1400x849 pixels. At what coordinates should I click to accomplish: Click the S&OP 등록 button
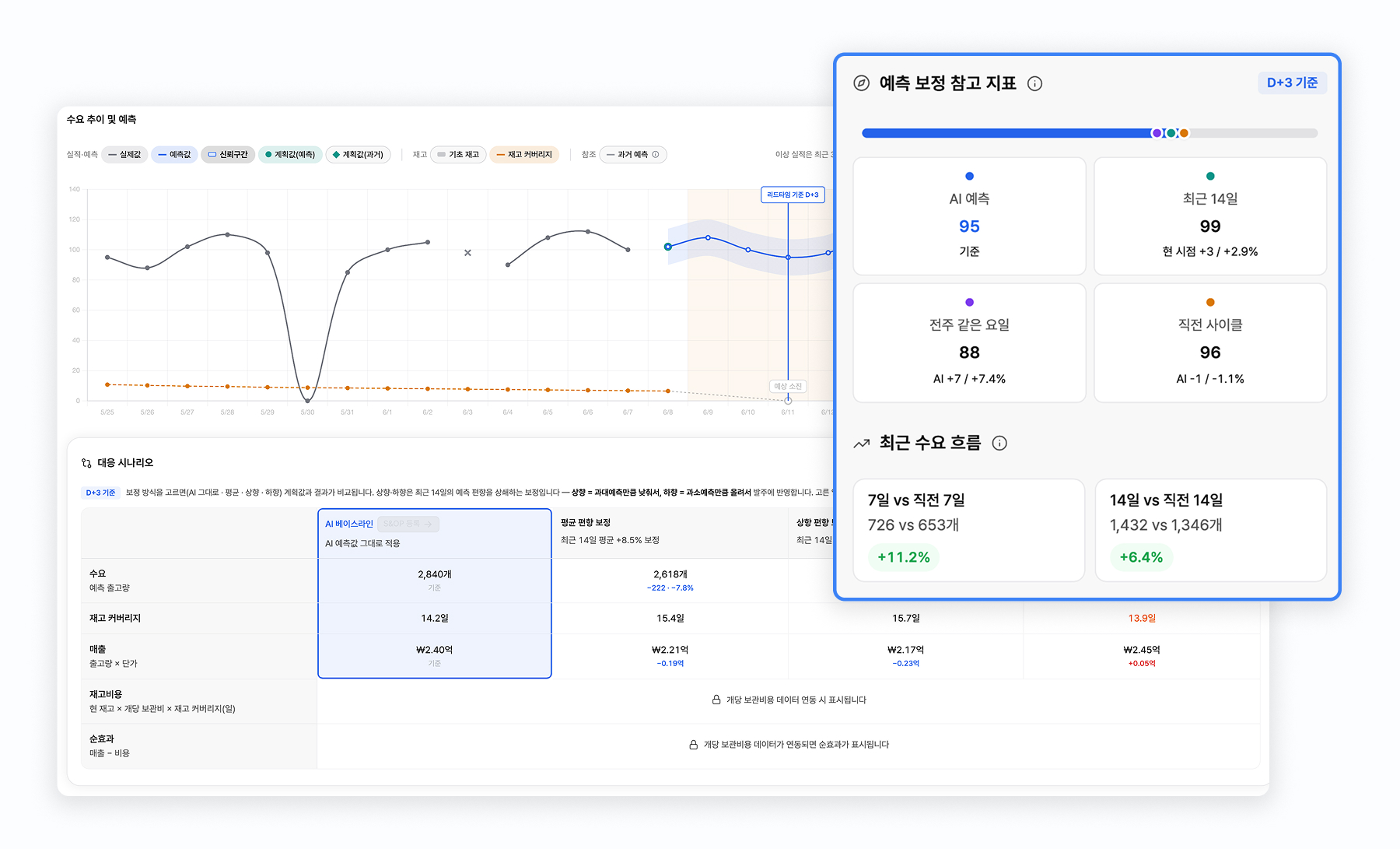[x=408, y=524]
